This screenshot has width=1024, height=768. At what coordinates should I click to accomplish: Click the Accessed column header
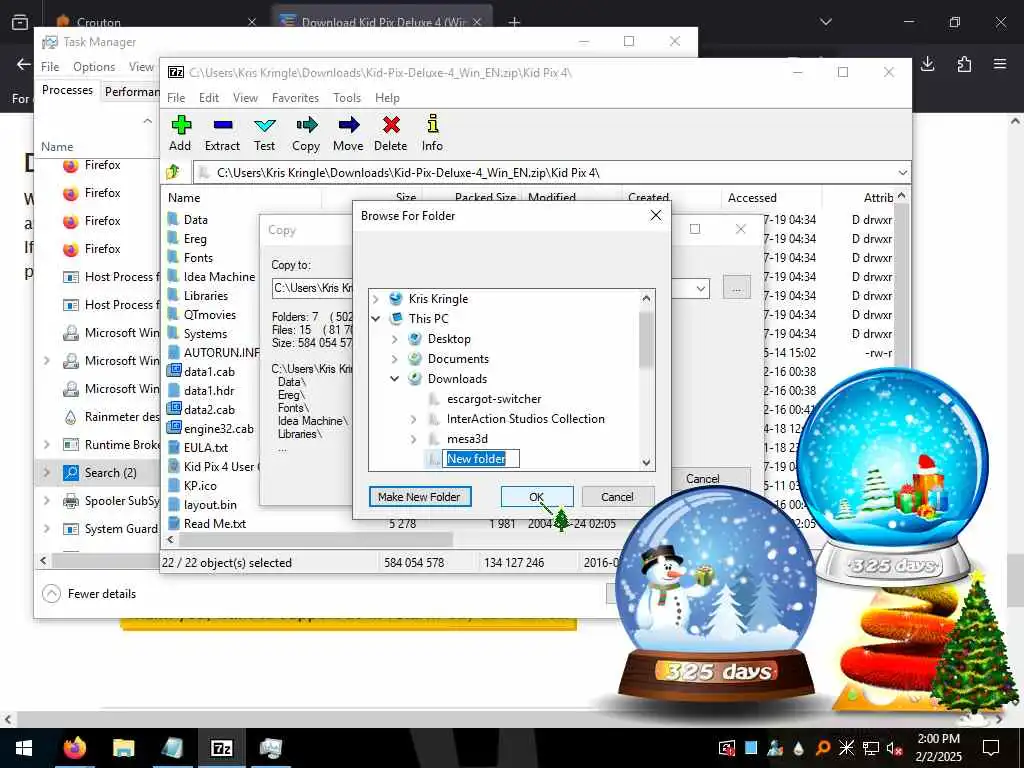tap(752, 198)
